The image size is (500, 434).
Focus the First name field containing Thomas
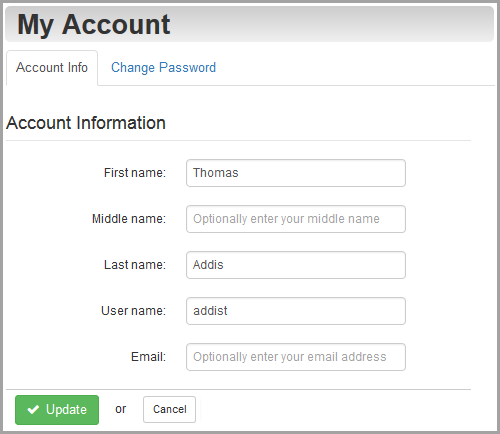click(x=296, y=173)
